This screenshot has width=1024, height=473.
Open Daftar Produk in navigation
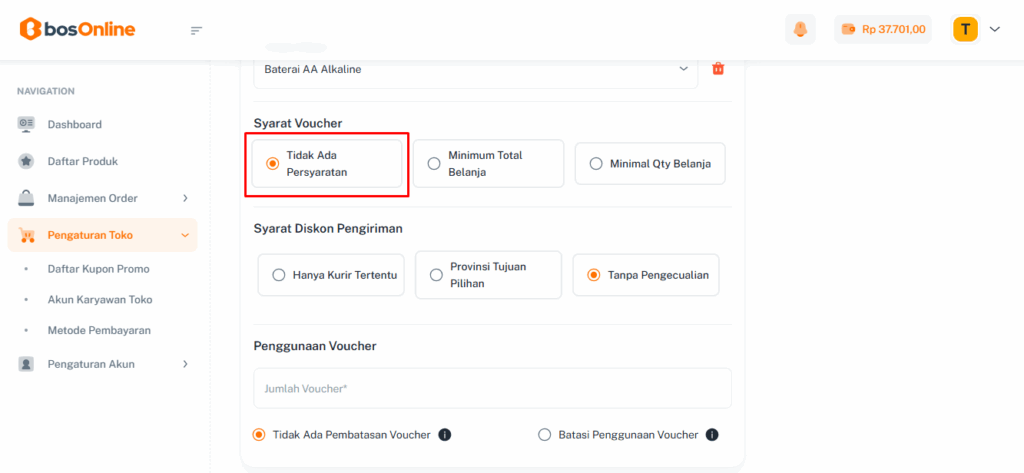tap(83, 161)
